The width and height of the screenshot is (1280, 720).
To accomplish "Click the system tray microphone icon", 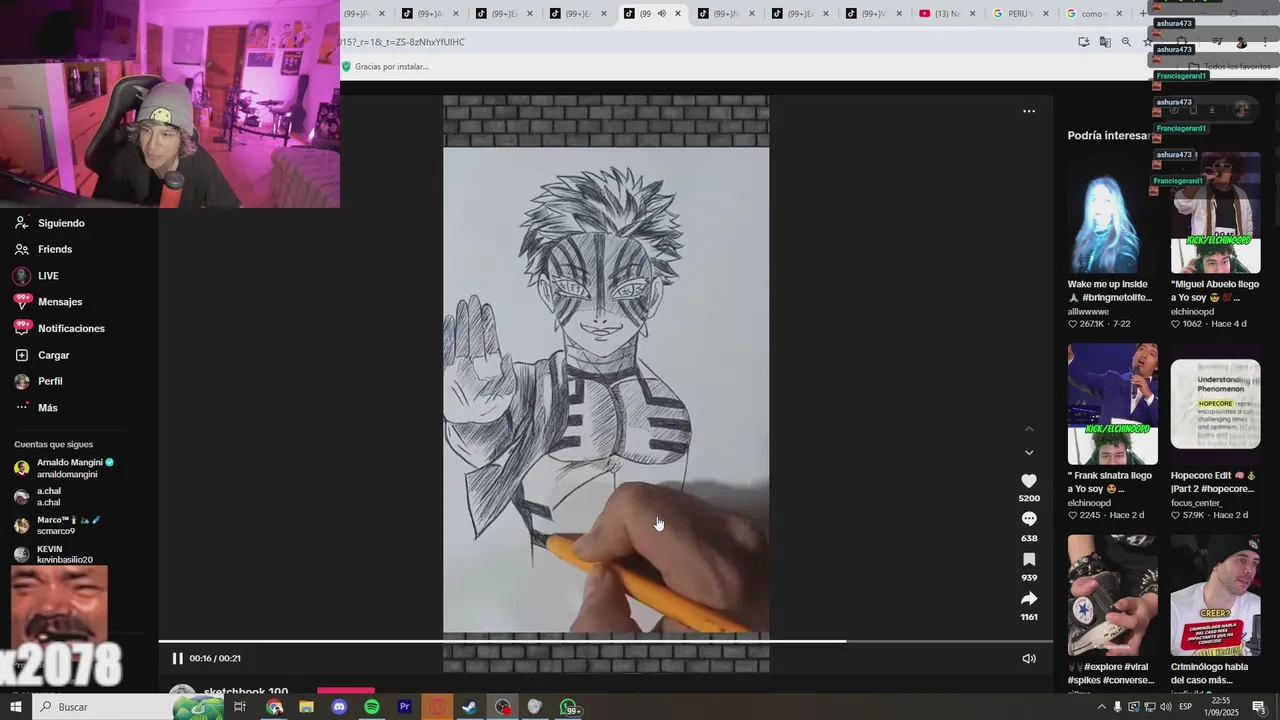I will click(1117, 707).
